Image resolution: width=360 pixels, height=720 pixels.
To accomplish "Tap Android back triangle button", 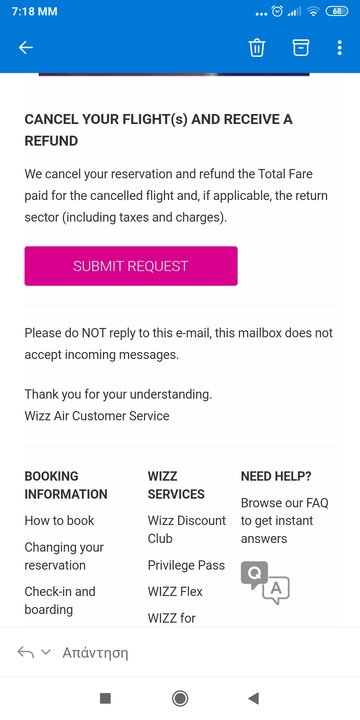I will click(x=253, y=698).
